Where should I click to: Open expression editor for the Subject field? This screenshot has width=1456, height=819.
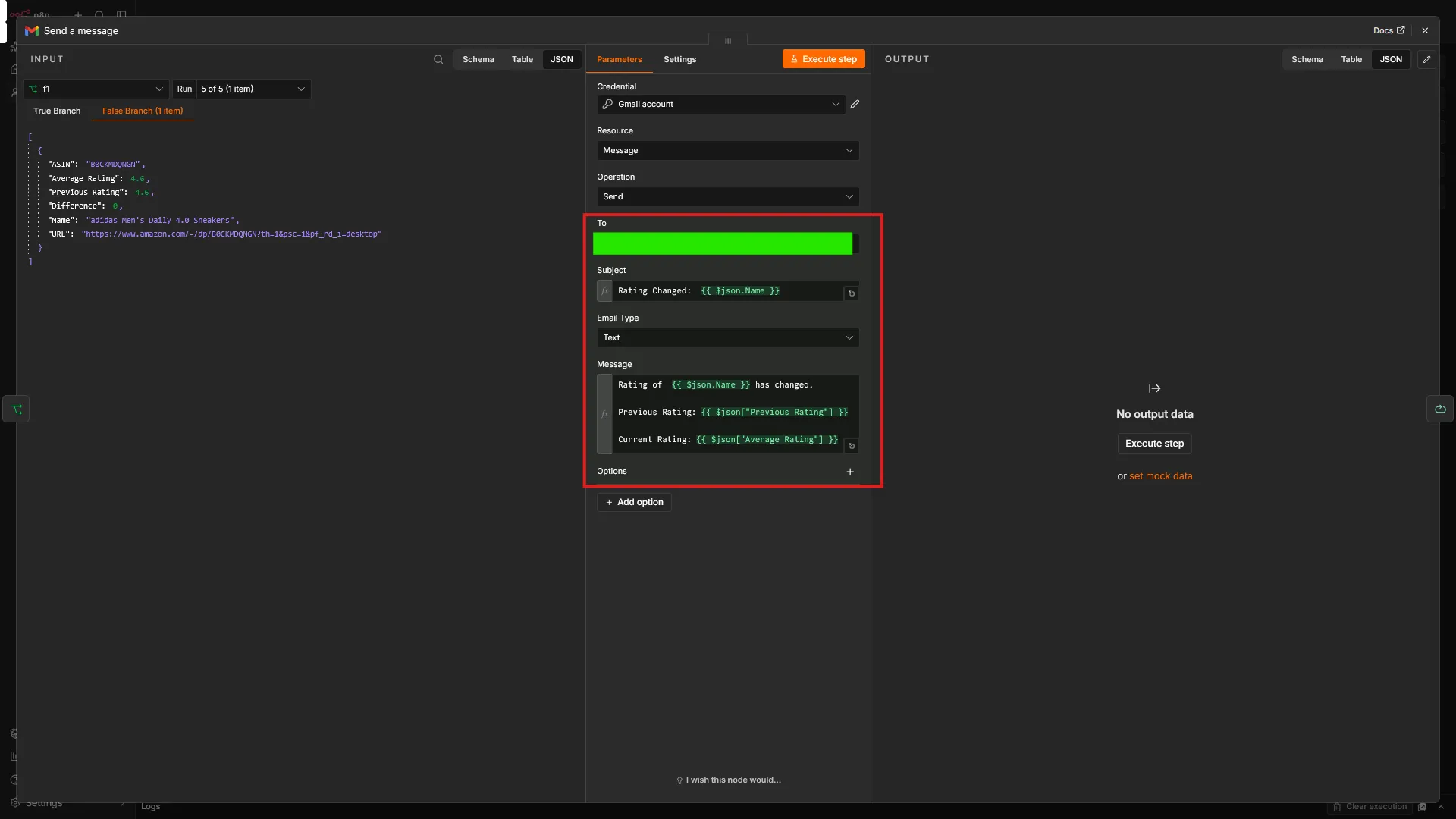coord(852,293)
